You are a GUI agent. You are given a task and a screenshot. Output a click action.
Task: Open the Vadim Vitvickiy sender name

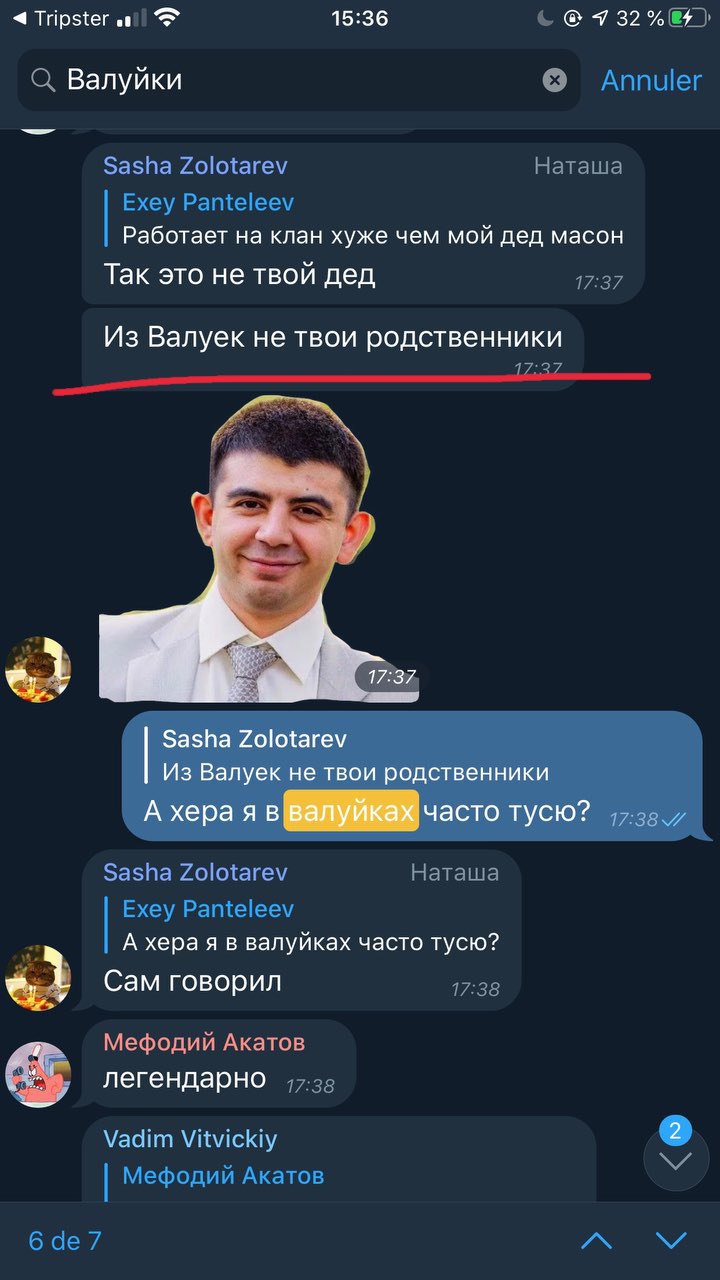tap(190, 1139)
